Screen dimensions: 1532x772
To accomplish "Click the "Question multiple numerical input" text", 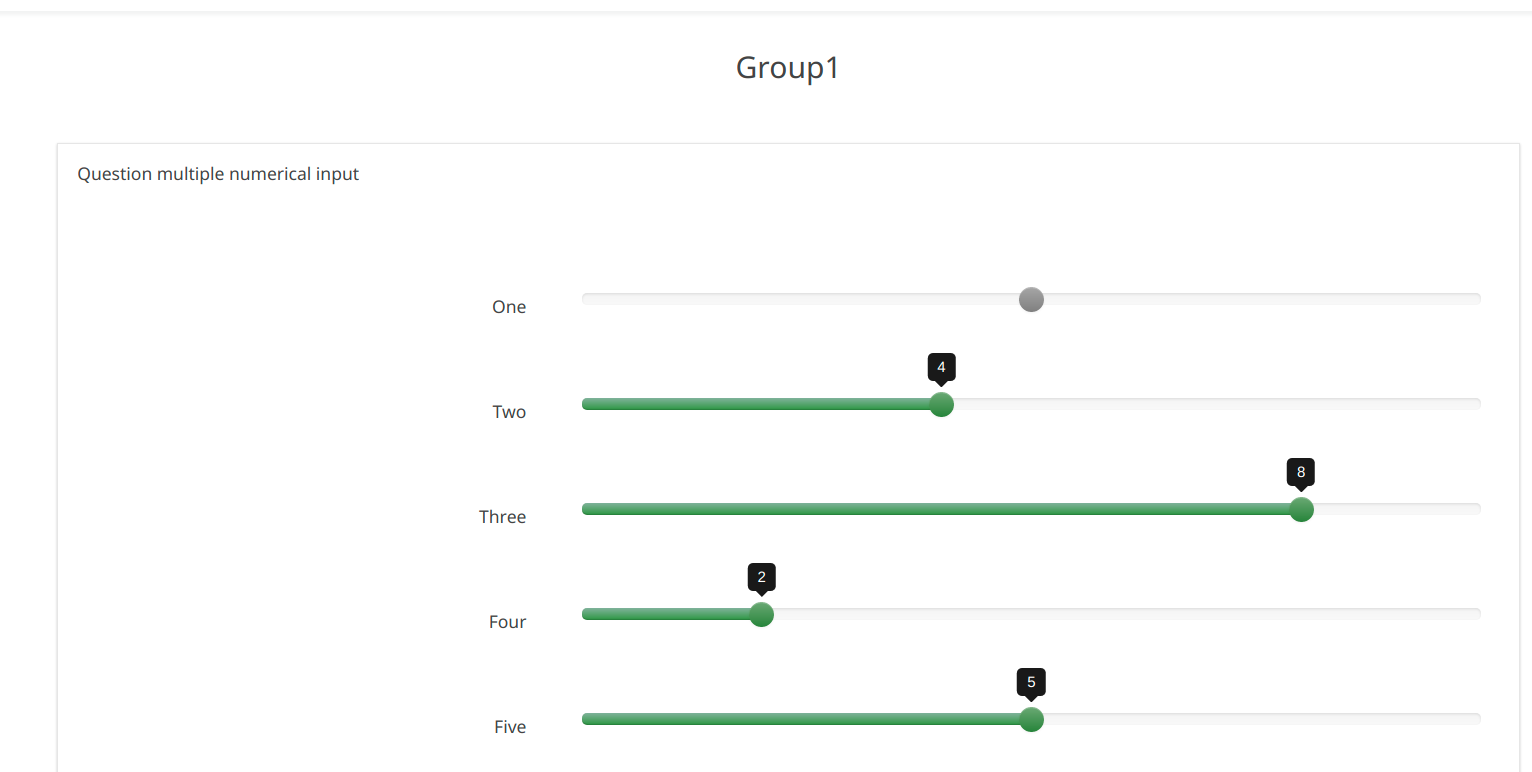I will coord(218,174).
